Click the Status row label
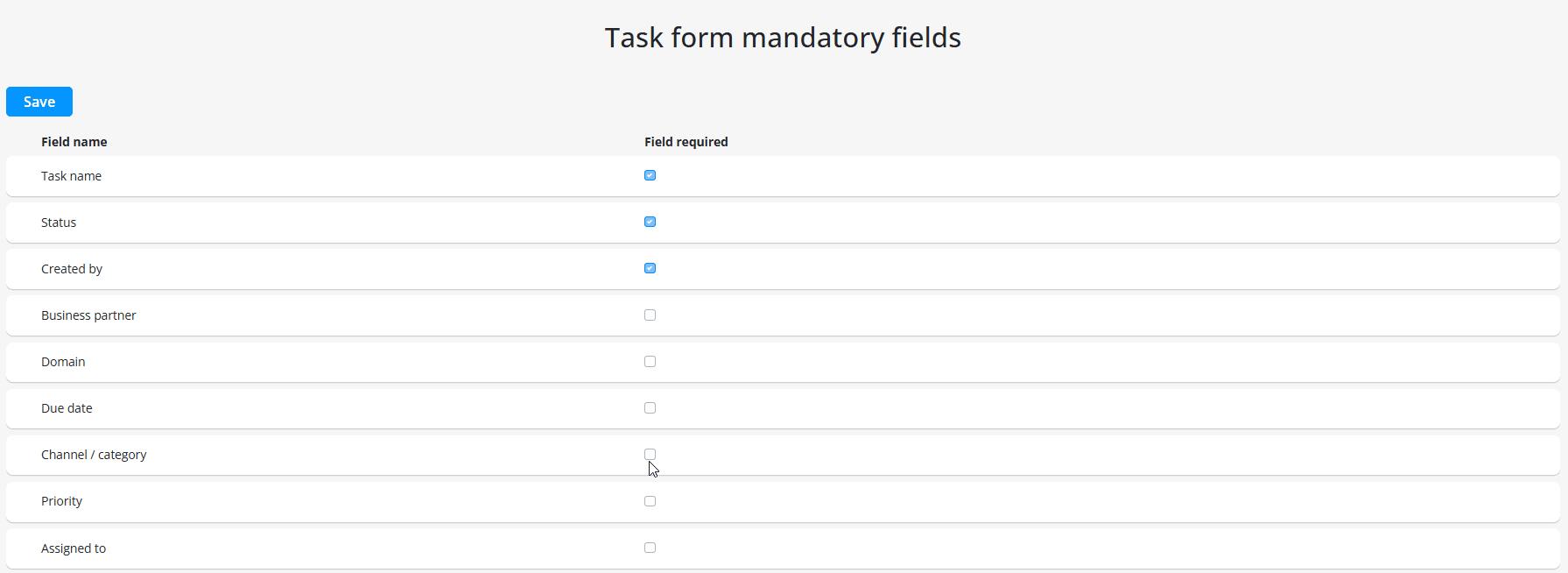 pyautogui.click(x=58, y=222)
